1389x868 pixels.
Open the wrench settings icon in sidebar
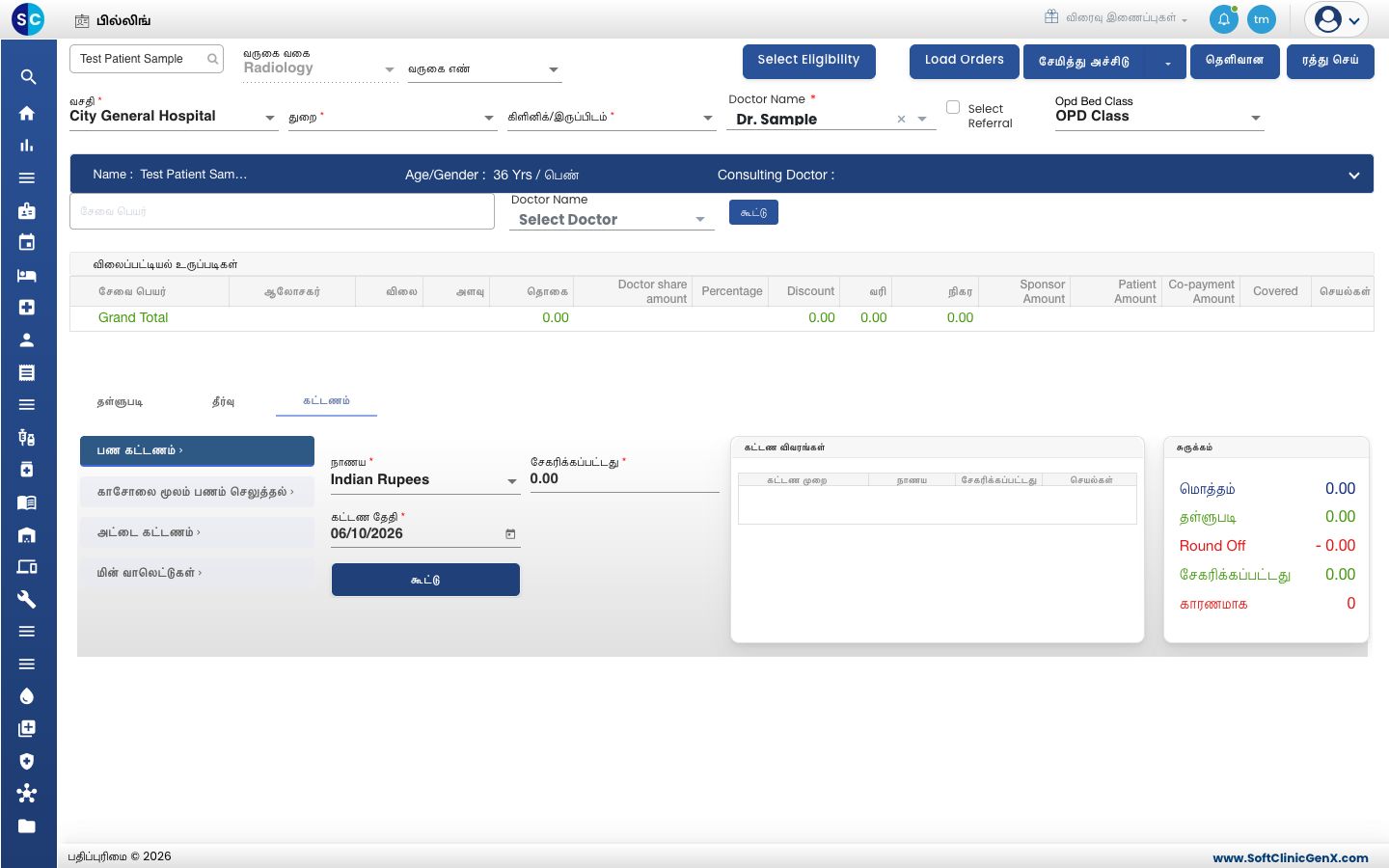27,599
